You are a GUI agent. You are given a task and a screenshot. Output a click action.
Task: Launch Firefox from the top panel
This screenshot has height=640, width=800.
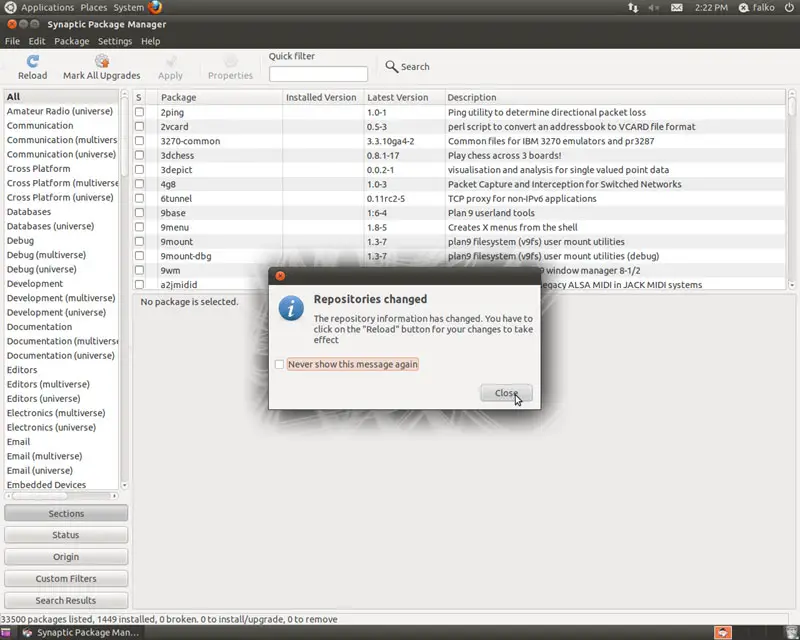pos(155,7)
